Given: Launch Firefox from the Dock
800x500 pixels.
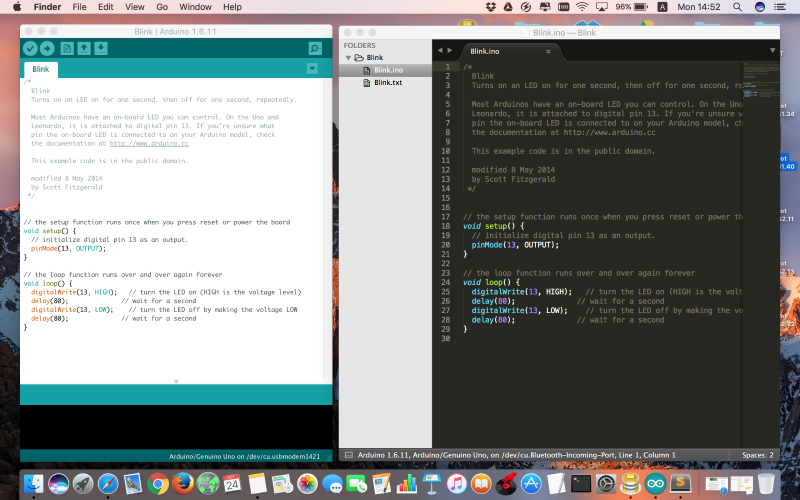Looking at the screenshot, I should [x=183, y=483].
